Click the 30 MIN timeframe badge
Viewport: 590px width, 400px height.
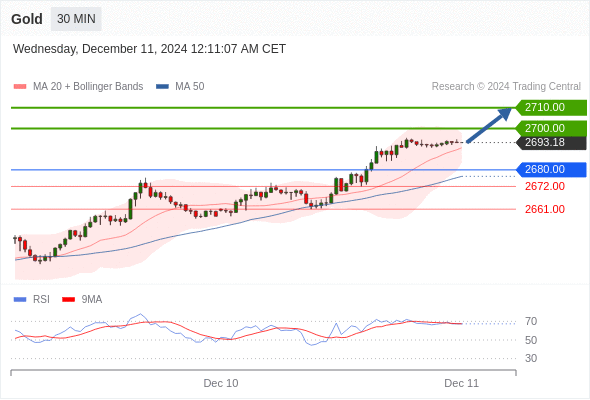(x=76, y=19)
